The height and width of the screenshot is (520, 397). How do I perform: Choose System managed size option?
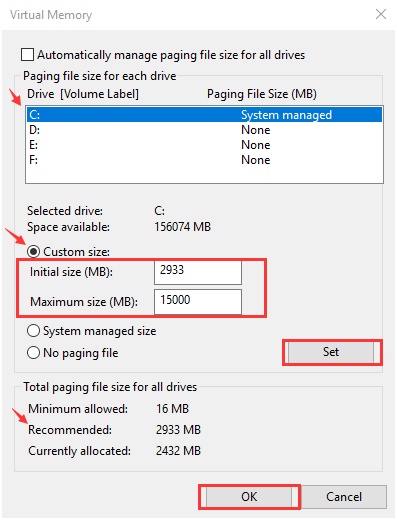[x=34, y=331]
